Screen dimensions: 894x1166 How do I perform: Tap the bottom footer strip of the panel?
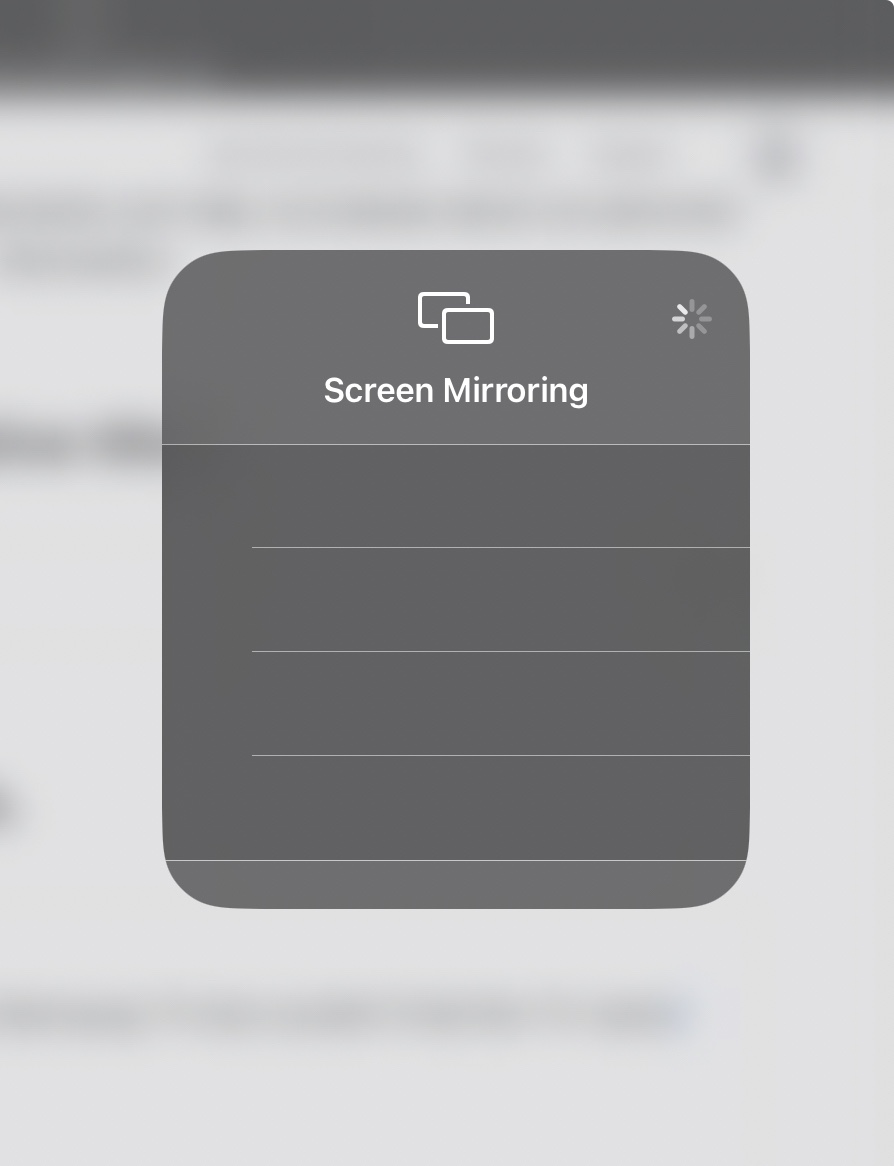point(456,884)
